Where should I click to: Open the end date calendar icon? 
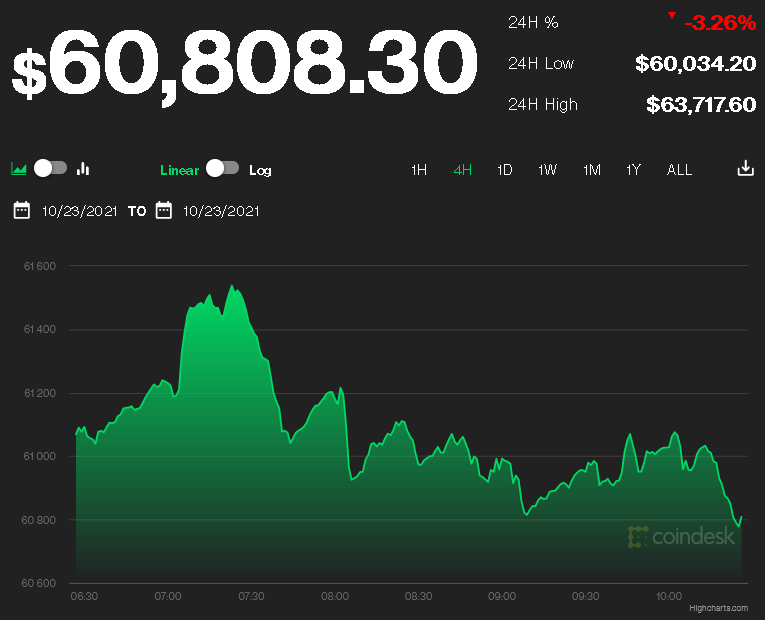[x=163, y=211]
